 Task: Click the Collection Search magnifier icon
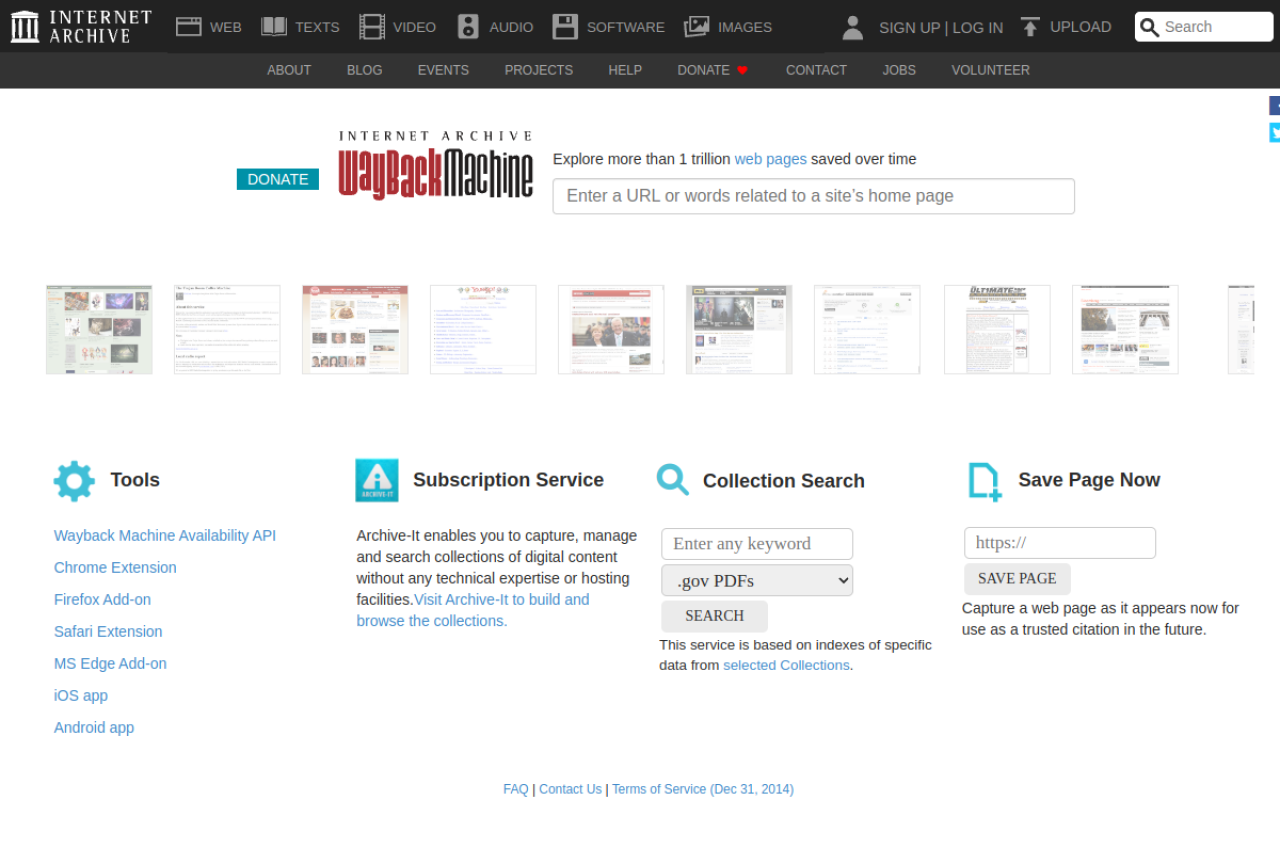673,480
